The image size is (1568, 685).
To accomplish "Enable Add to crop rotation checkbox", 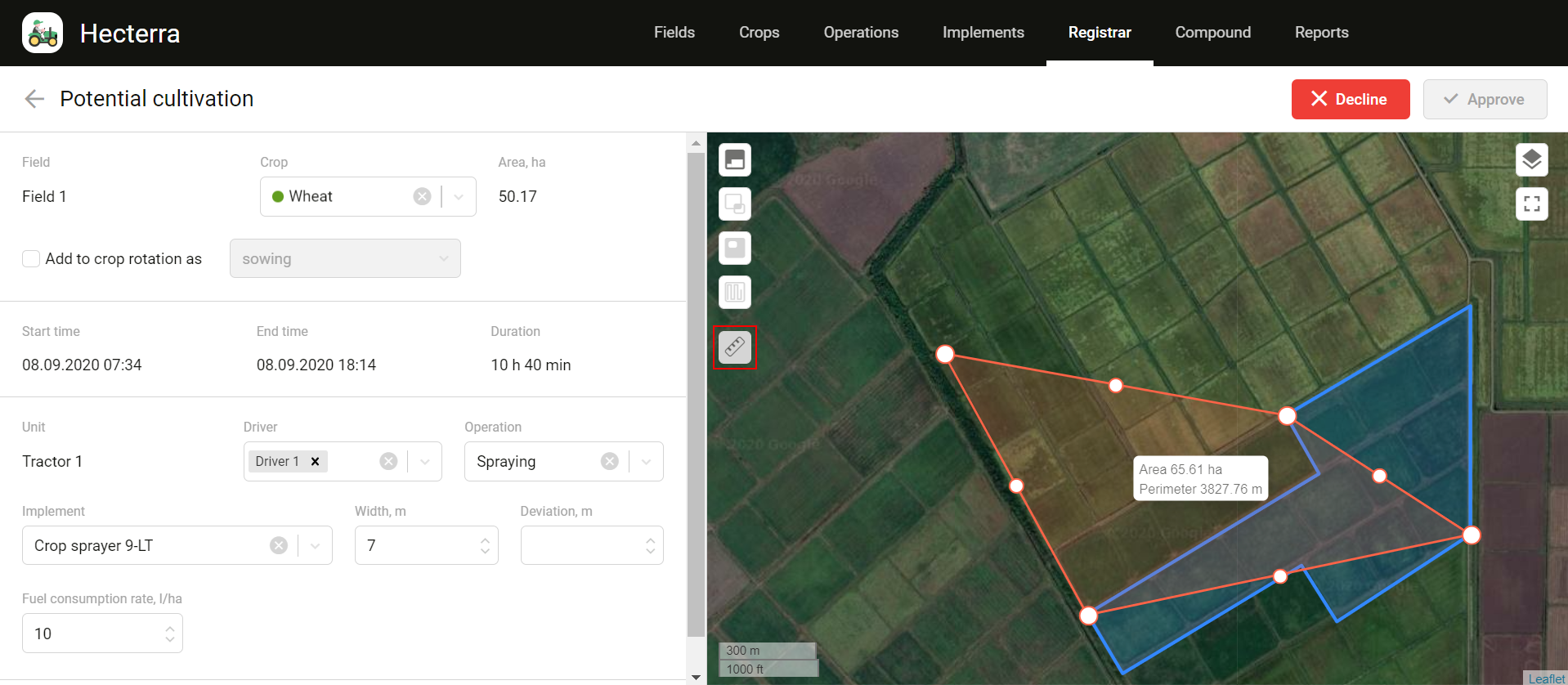I will (31, 259).
